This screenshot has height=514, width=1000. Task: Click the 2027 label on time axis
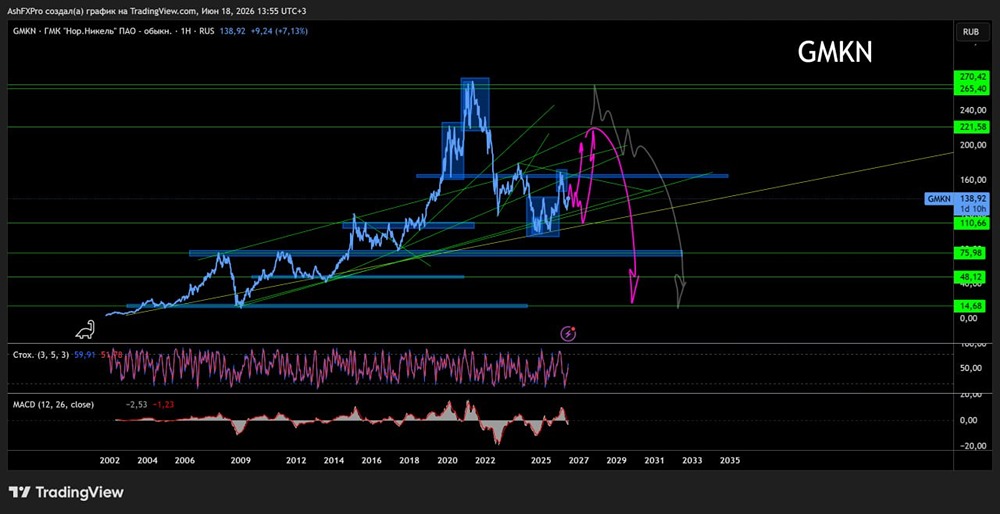[578, 460]
